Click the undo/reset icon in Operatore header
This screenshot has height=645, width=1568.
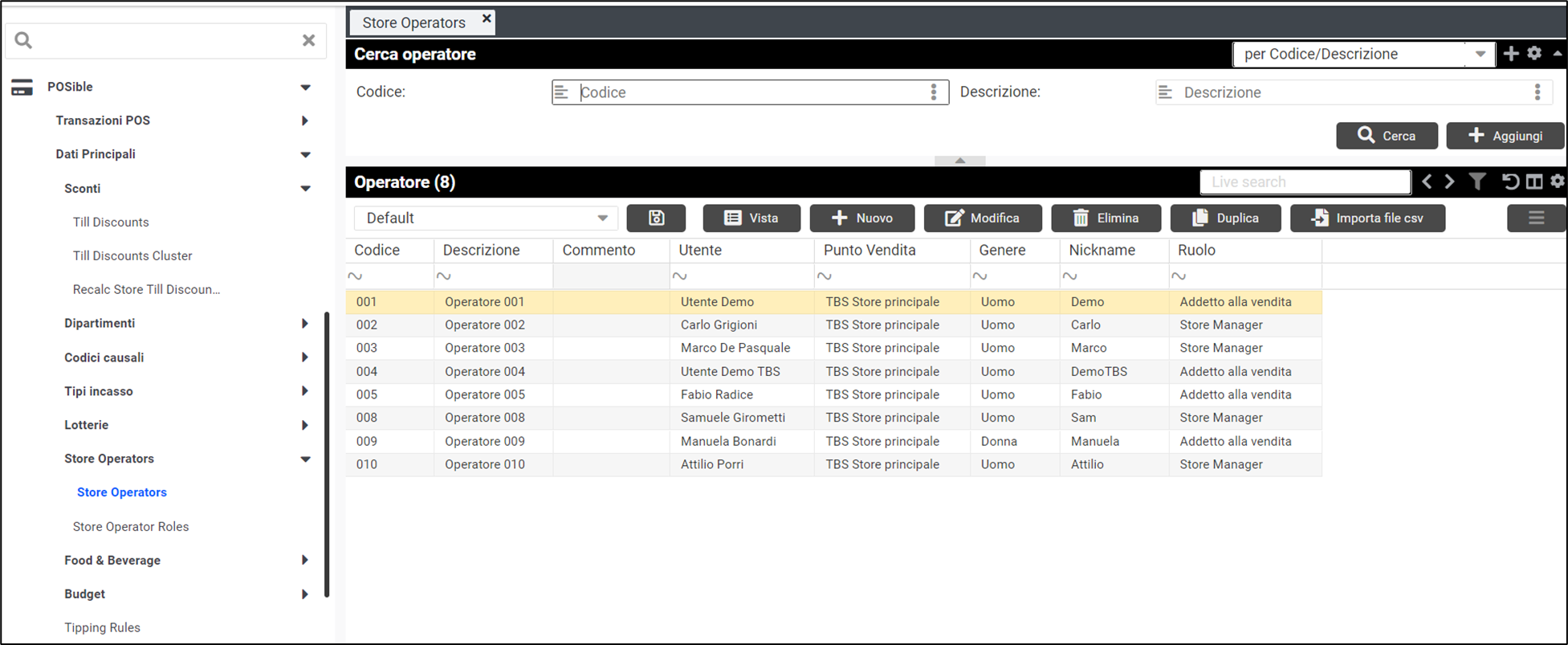click(1510, 182)
